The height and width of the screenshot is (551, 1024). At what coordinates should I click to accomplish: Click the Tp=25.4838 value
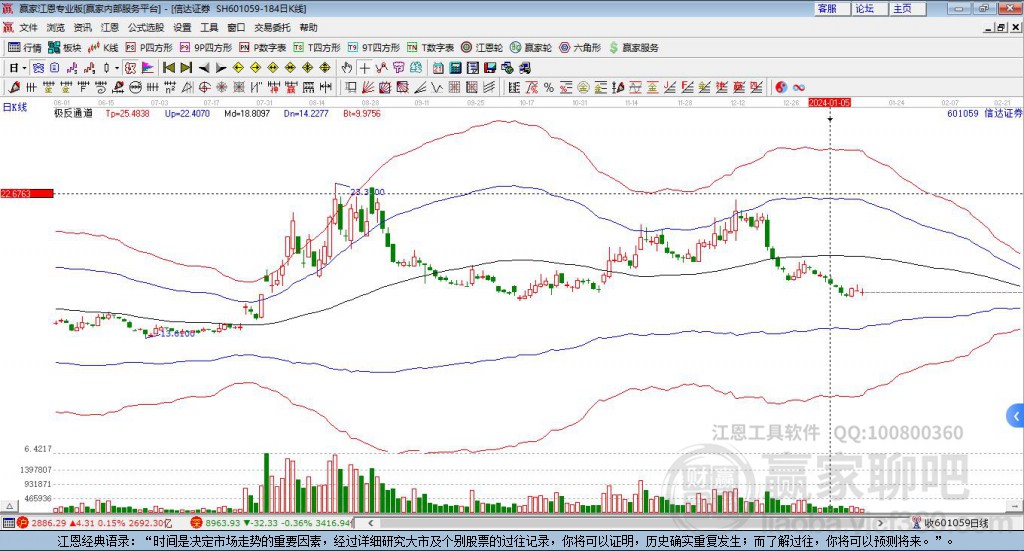pyautogui.click(x=127, y=114)
